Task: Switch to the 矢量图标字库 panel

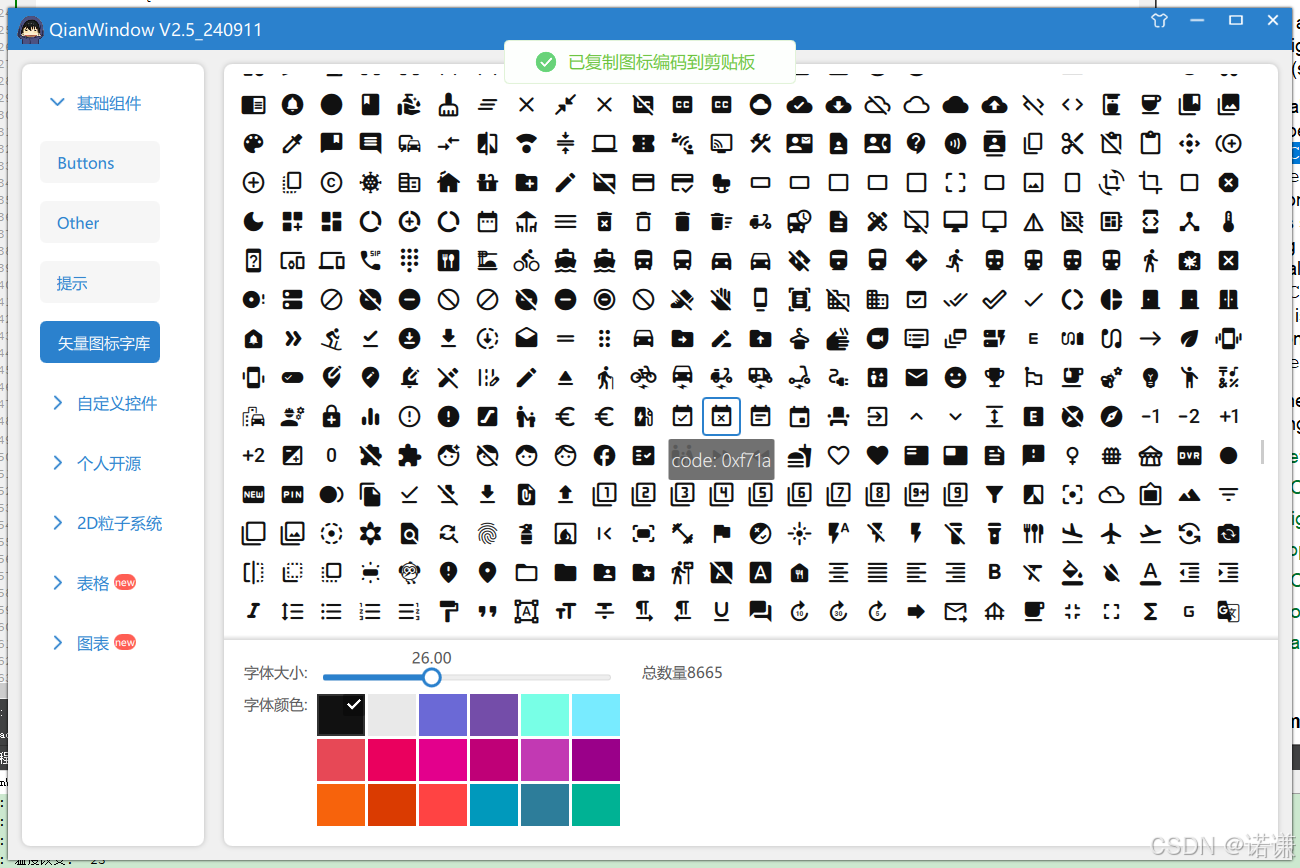Action: 99,341
